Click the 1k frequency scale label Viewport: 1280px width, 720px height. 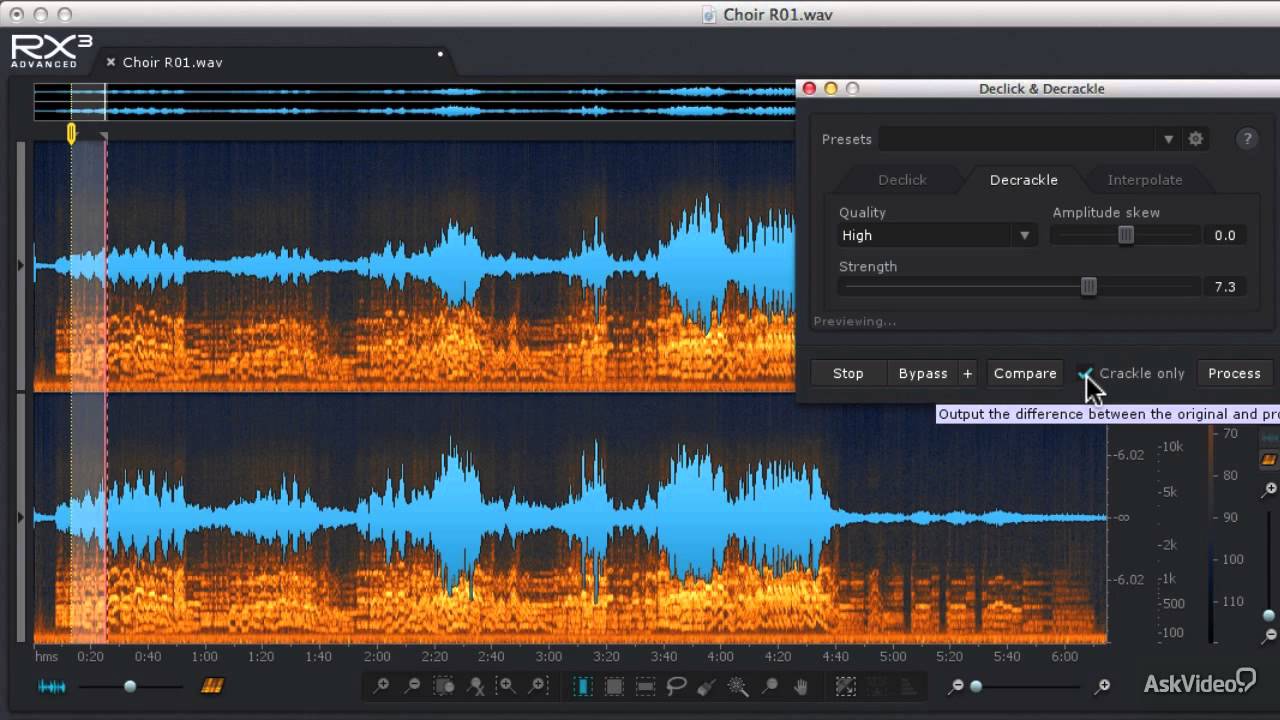[x=1168, y=579]
